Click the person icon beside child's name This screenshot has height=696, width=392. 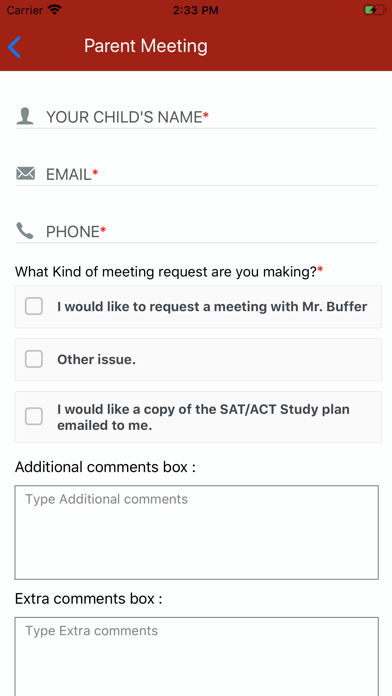(x=25, y=116)
